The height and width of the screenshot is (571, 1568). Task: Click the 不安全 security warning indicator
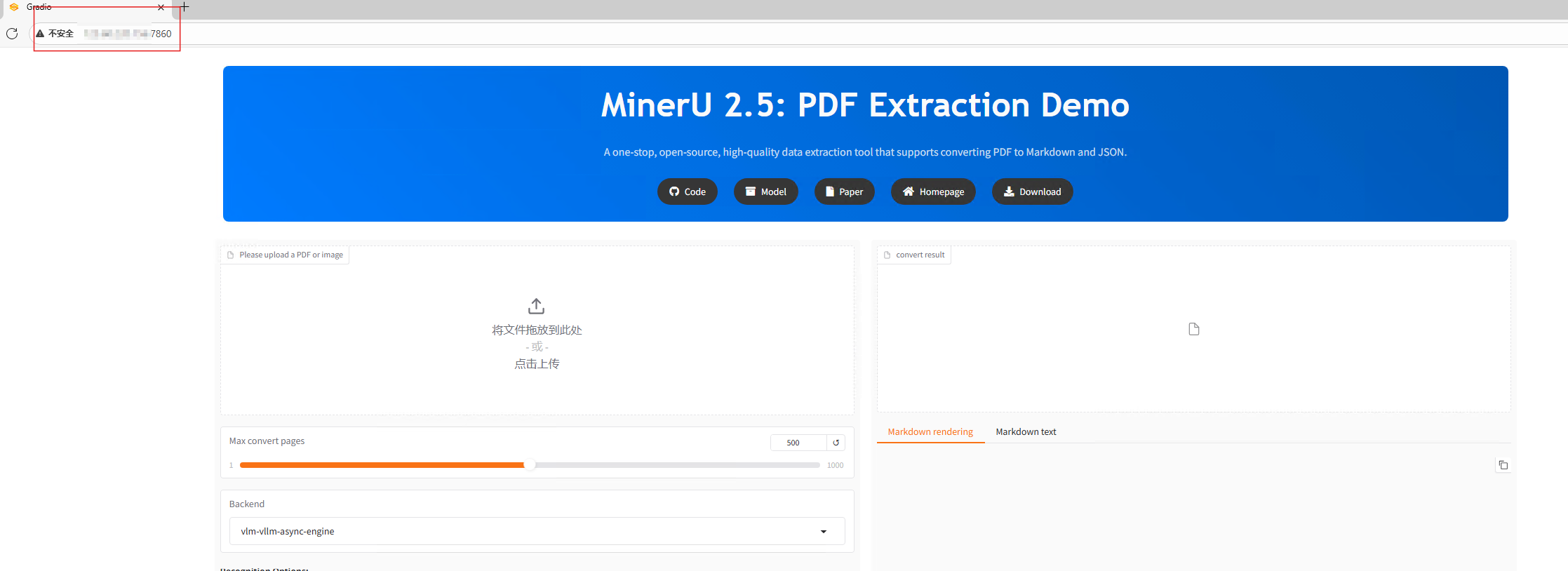(55, 34)
